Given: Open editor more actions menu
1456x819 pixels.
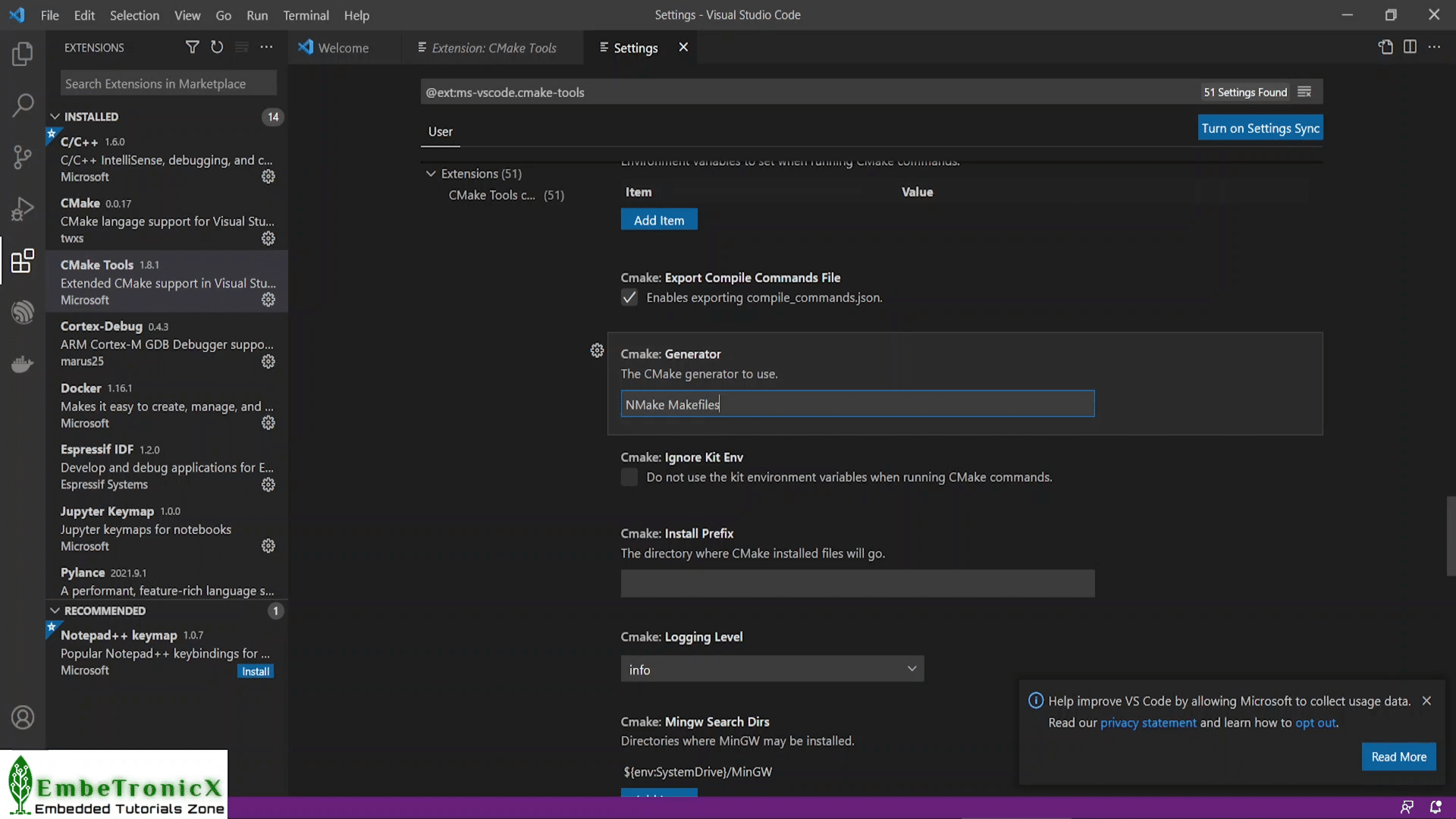Looking at the screenshot, I should click(1434, 47).
